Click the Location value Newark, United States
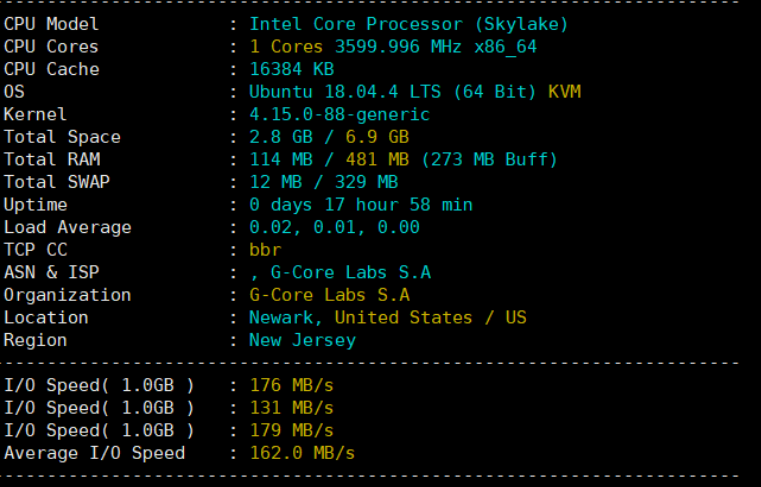 360,317
